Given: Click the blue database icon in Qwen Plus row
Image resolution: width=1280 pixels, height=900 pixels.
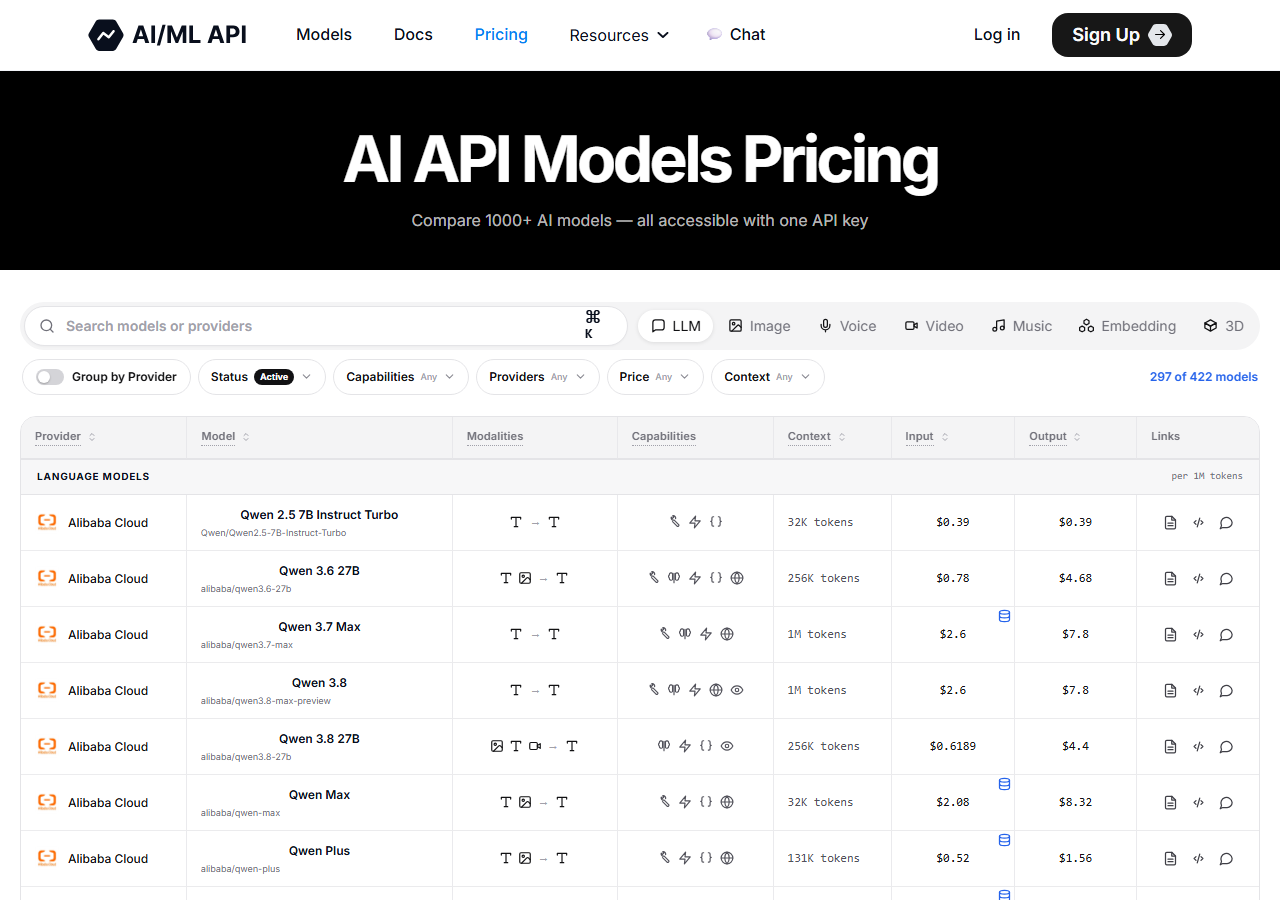Looking at the screenshot, I should tap(1004, 840).
